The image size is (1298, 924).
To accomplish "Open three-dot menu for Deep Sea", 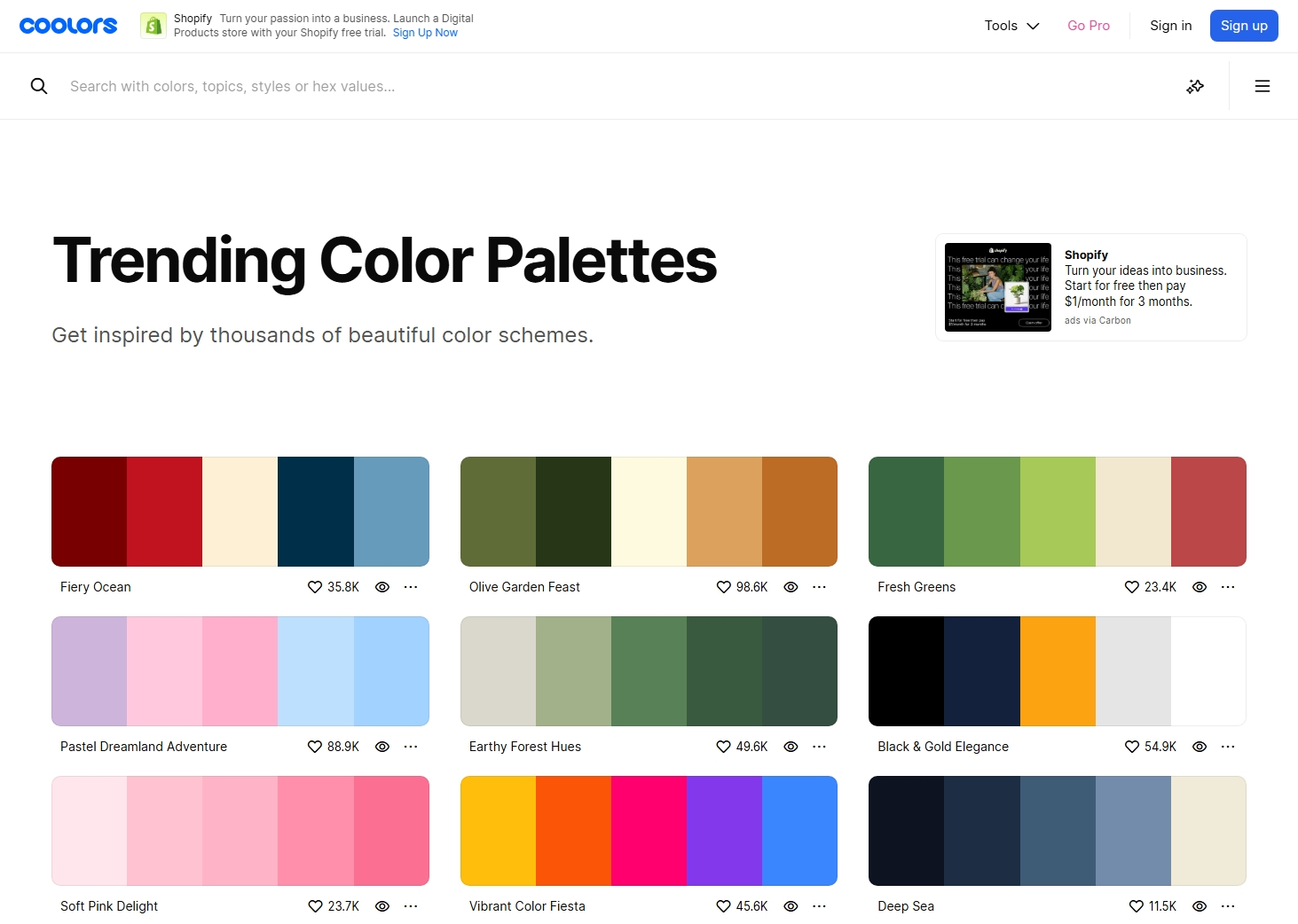I will (1228, 906).
